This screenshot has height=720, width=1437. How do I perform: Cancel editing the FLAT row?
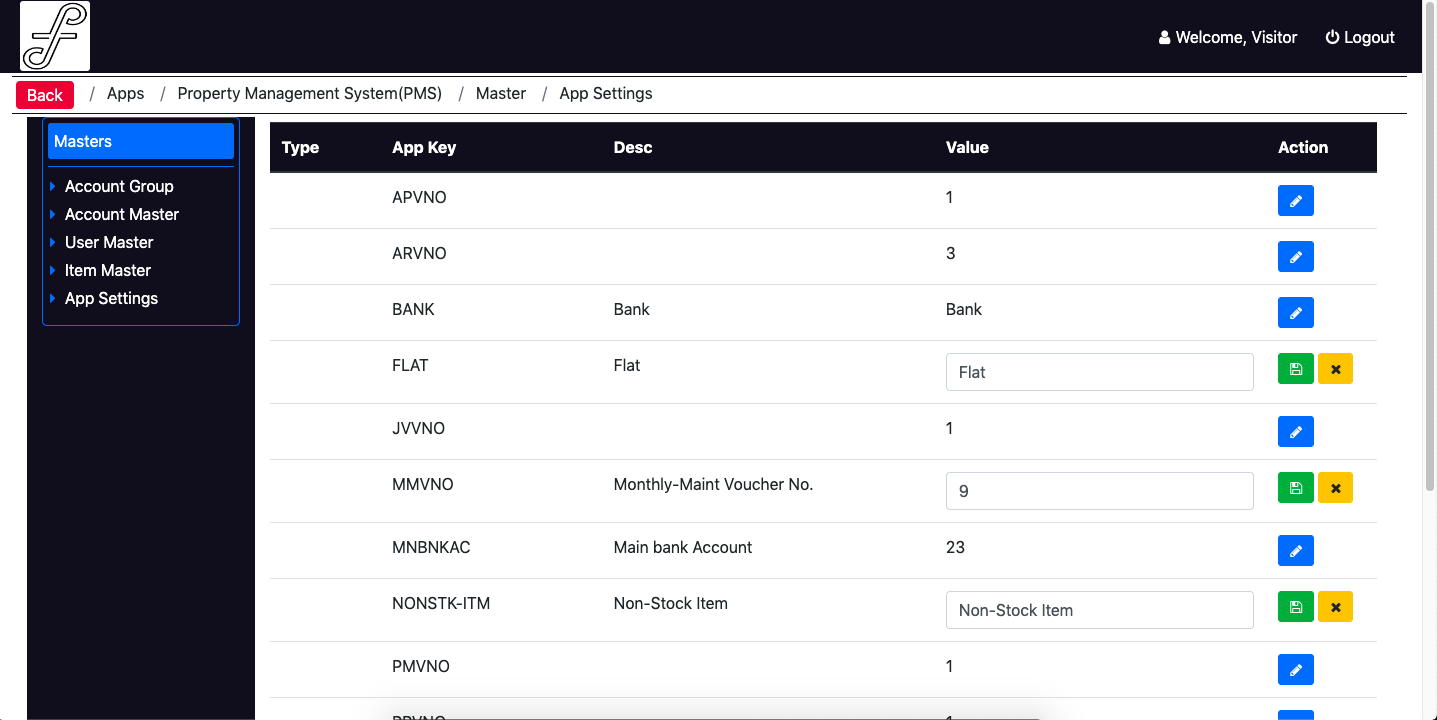click(x=1335, y=369)
